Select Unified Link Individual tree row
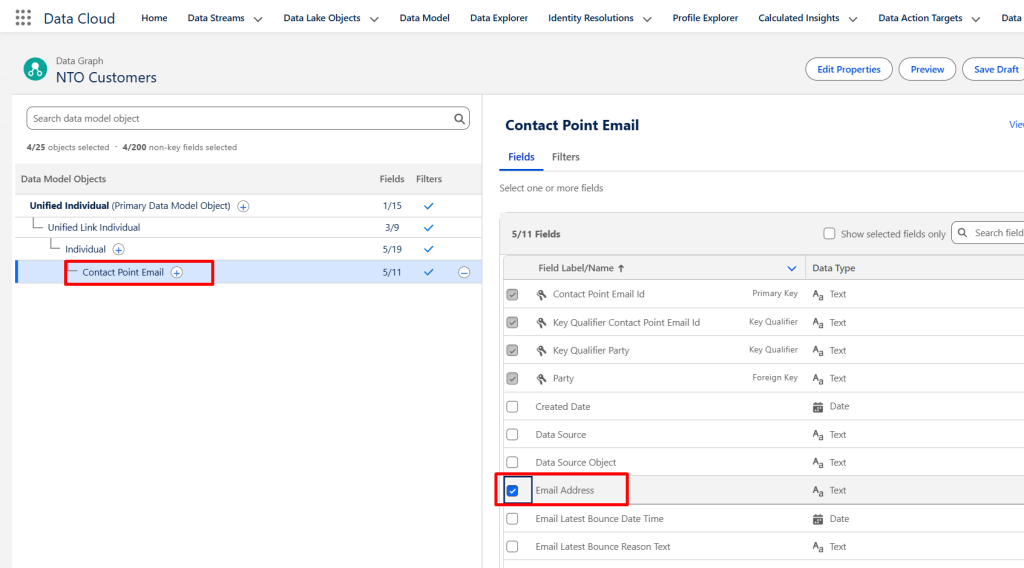The width and height of the screenshot is (1024, 568). point(248,227)
